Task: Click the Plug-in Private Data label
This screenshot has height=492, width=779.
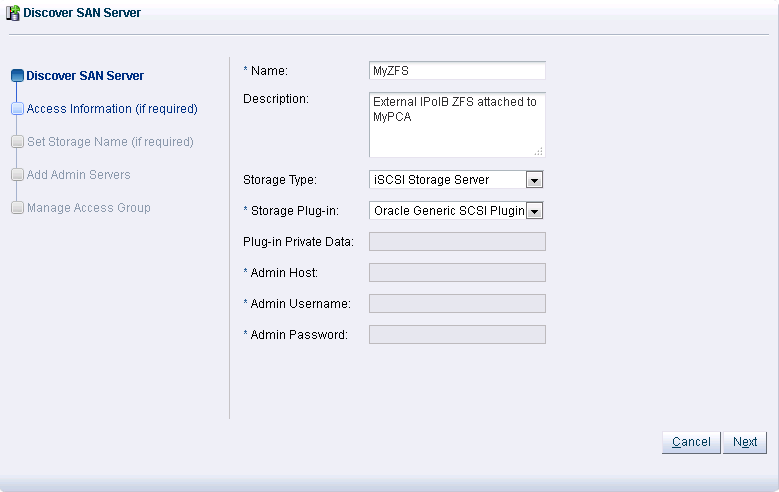Action: (298, 242)
